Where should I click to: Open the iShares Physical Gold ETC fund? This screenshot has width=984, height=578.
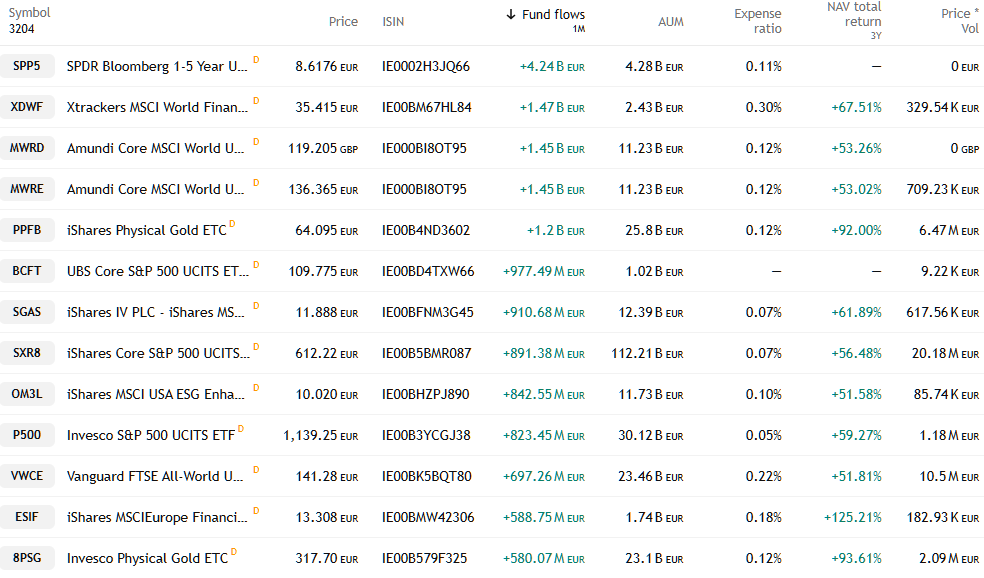click(x=146, y=230)
